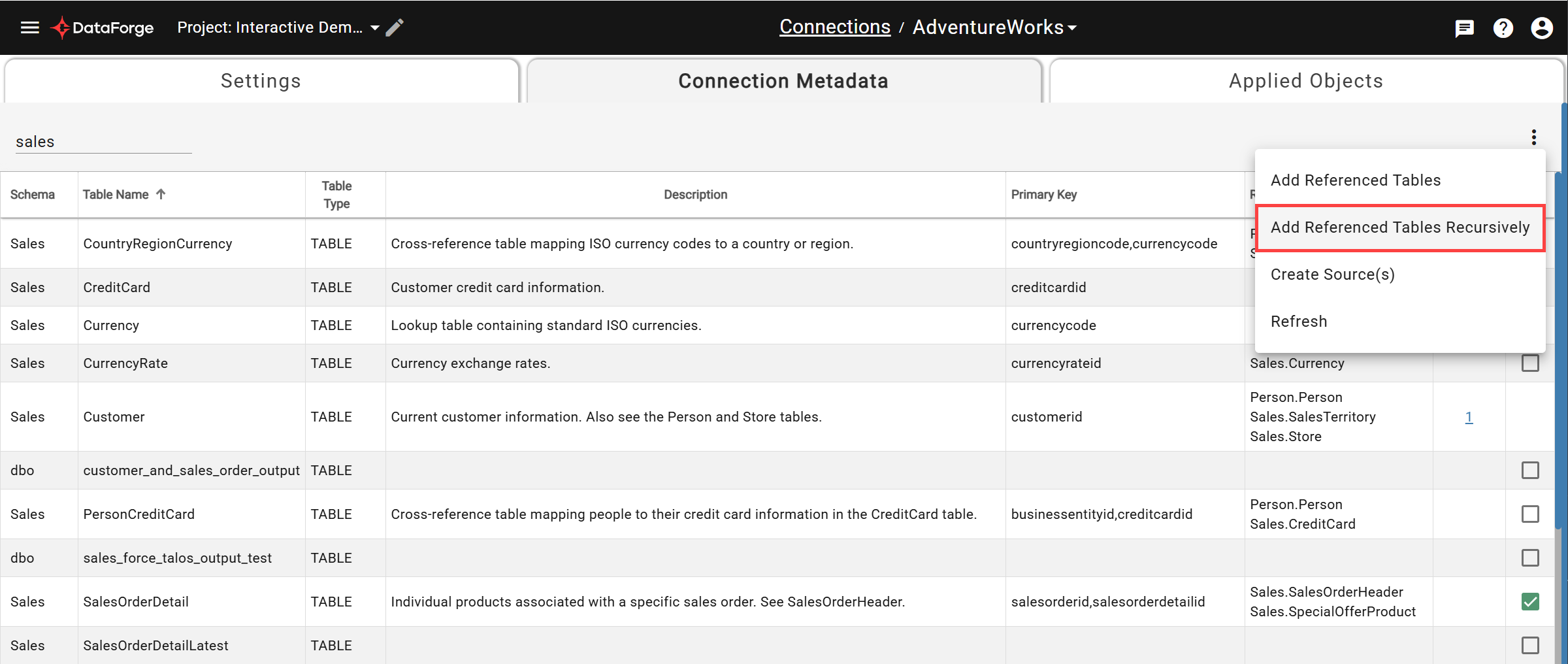Expand the Project name dropdown
Screen dimensions: 1568x664
pos(375,27)
